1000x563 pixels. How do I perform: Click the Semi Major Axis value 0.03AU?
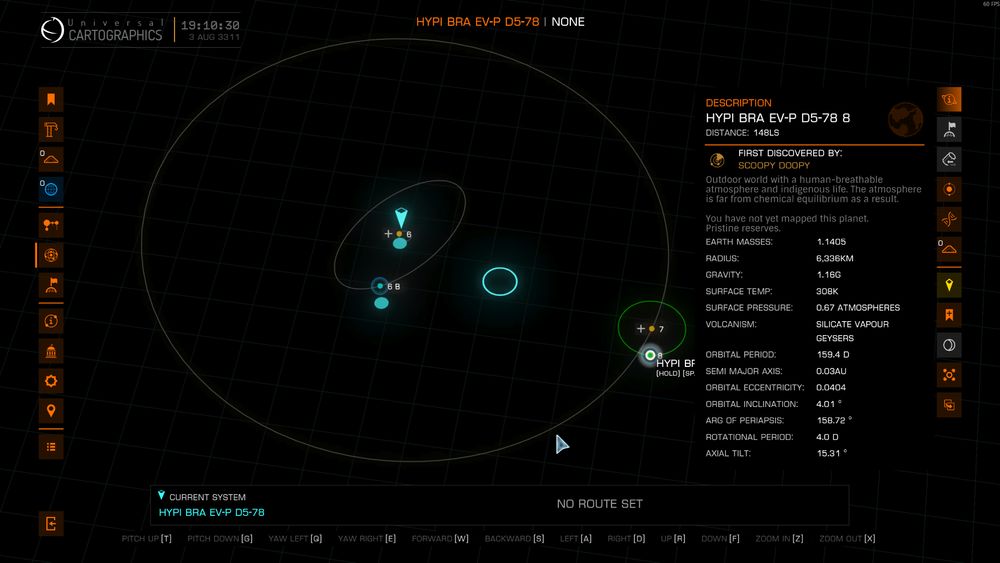(832, 371)
